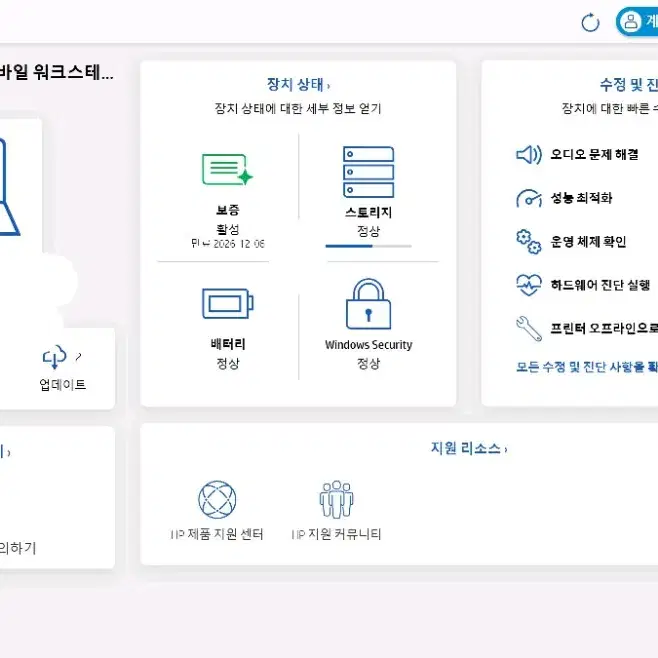The height and width of the screenshot is (658, 658).
Task: Click the storage usage progress bar
Action: coord(368,246)
